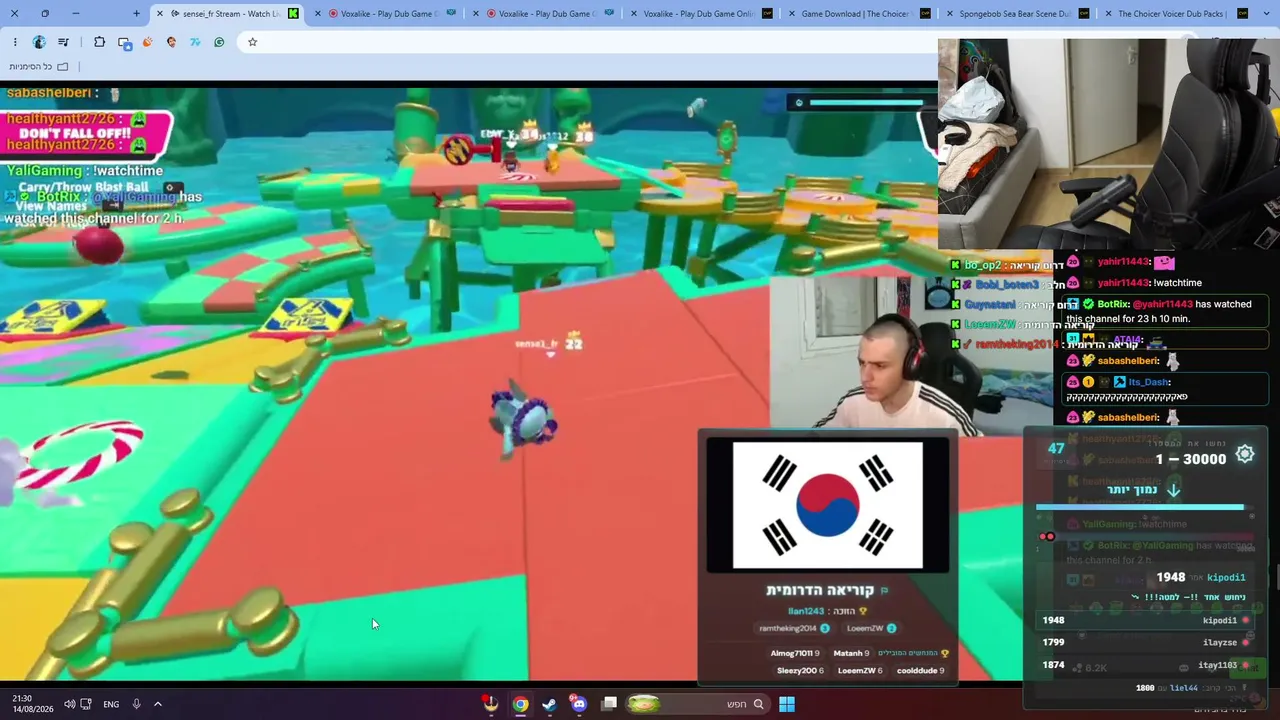The height and width of the screenshot is (720, 1280).
Task: Click the orange round extension icon
Action: point(148,42)
